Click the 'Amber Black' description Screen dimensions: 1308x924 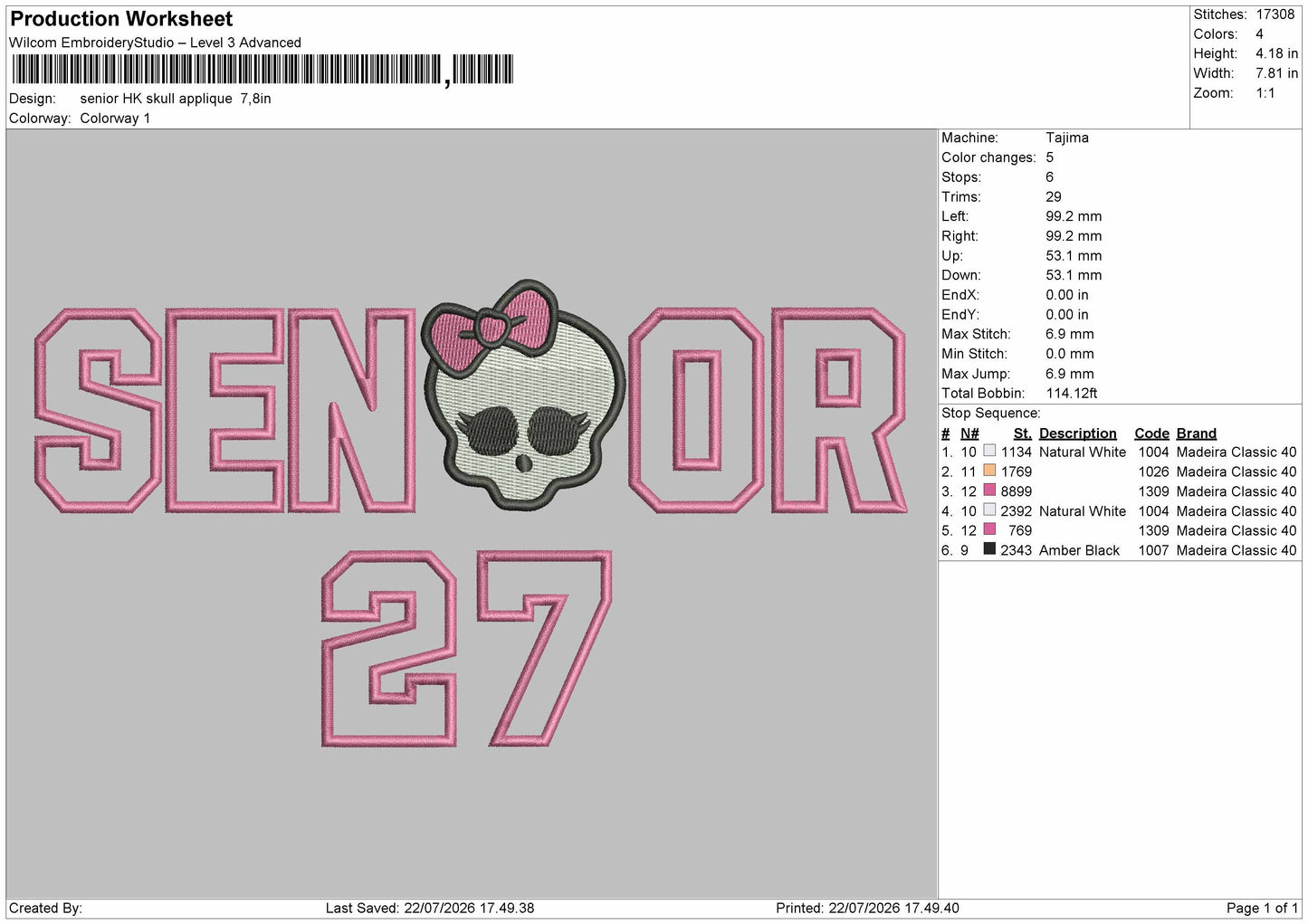pos(1079,550)
